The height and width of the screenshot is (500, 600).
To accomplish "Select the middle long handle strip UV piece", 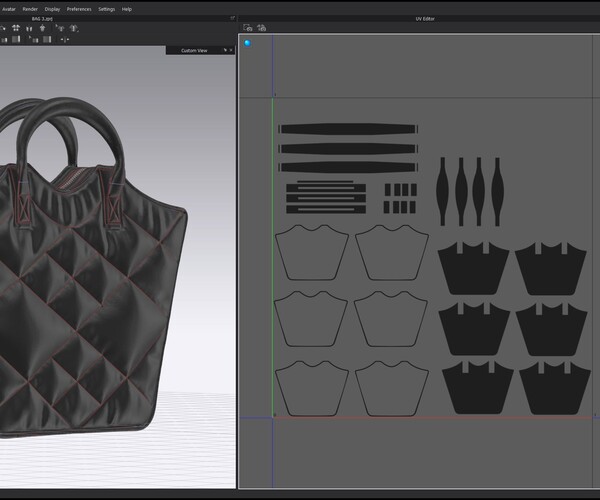I will (x=348, y=149).
